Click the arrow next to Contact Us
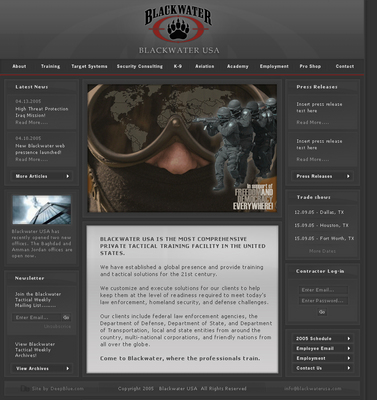 pyautogui.click(x=349, y=368)
